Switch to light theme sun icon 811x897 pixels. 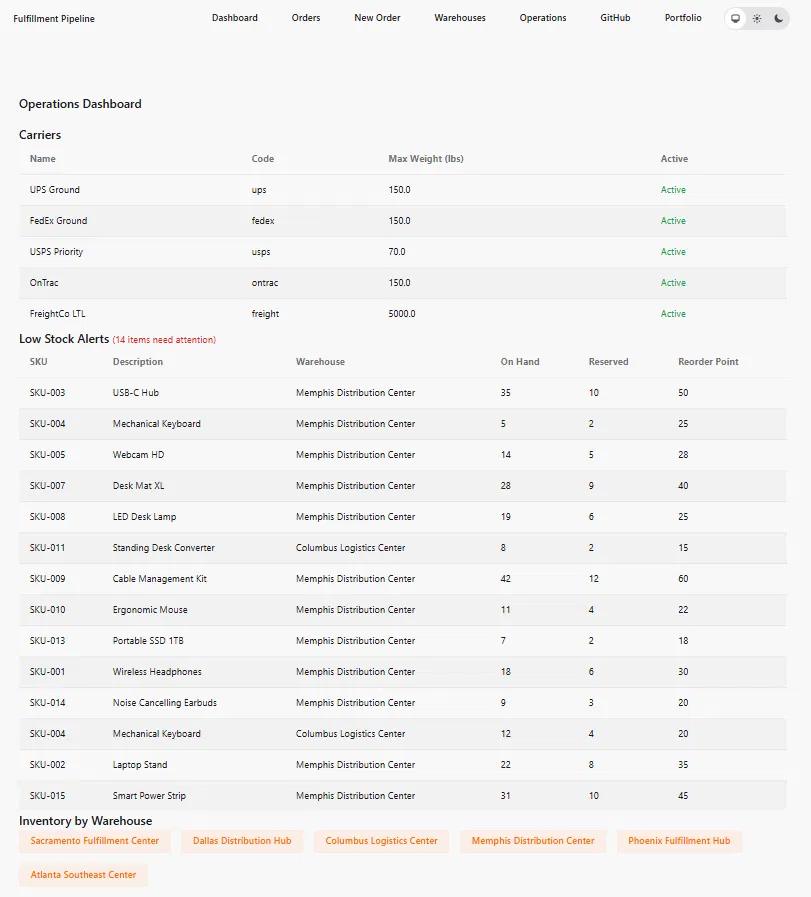point(757,18)
